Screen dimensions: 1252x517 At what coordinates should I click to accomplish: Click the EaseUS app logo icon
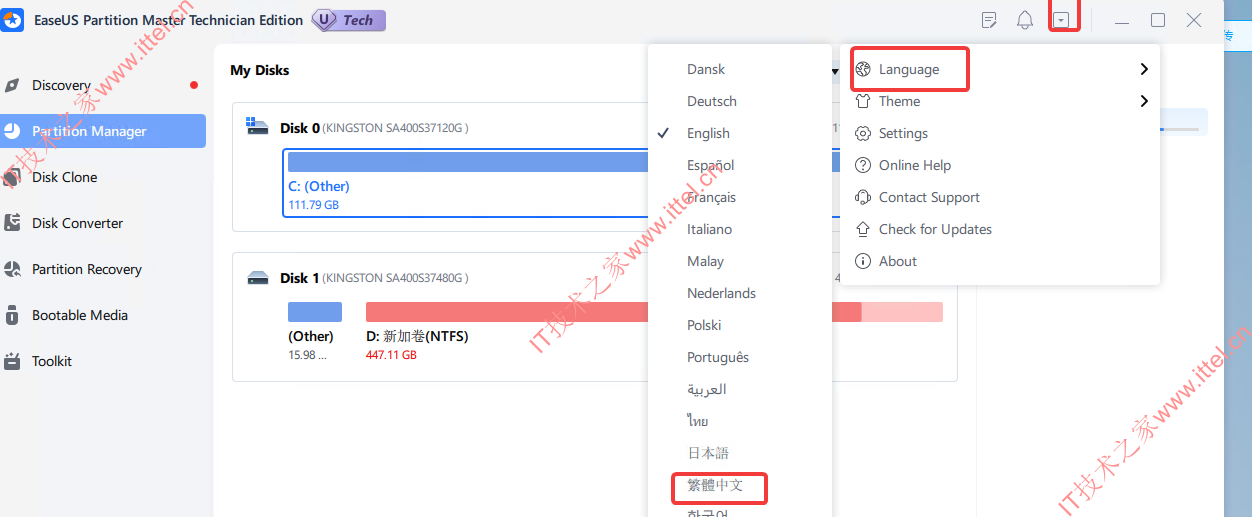click(13, 20)
